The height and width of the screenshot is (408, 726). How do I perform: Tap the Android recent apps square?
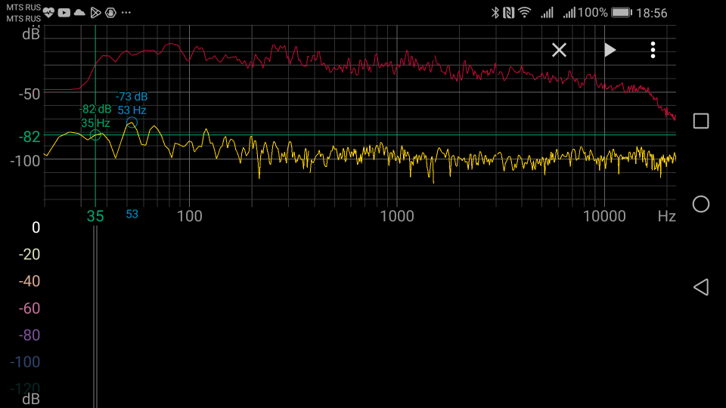click(701, 121)
